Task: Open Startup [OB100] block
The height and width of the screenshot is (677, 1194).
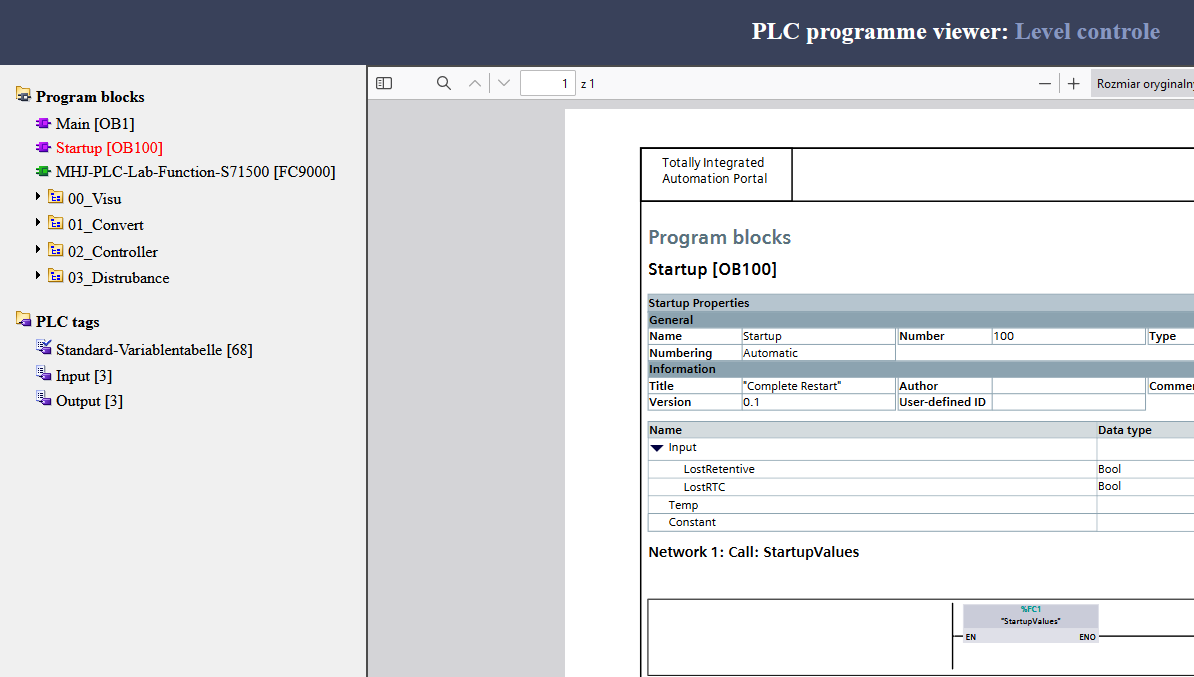Action: (x=109, y=148)
